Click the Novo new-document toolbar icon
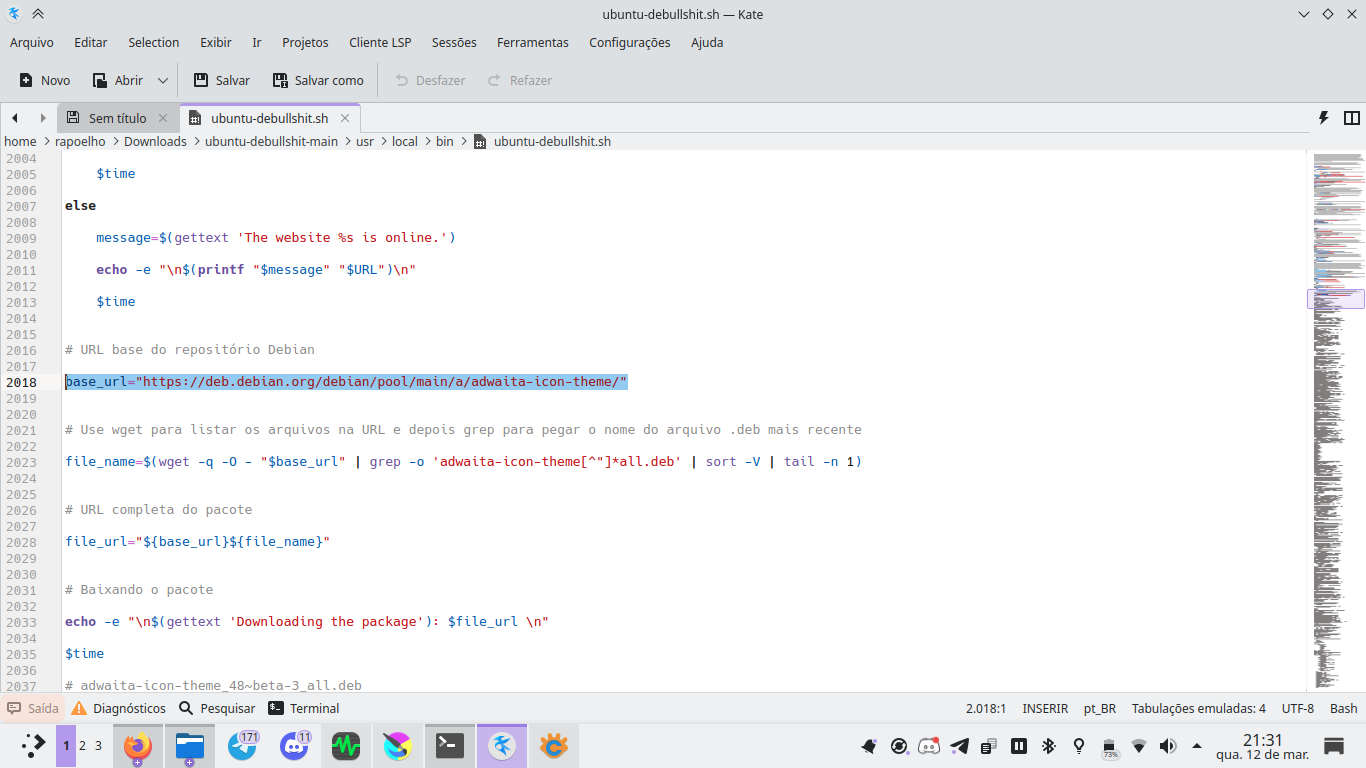The width and height of the screenshot is (1366, 768). pos(27,80)
